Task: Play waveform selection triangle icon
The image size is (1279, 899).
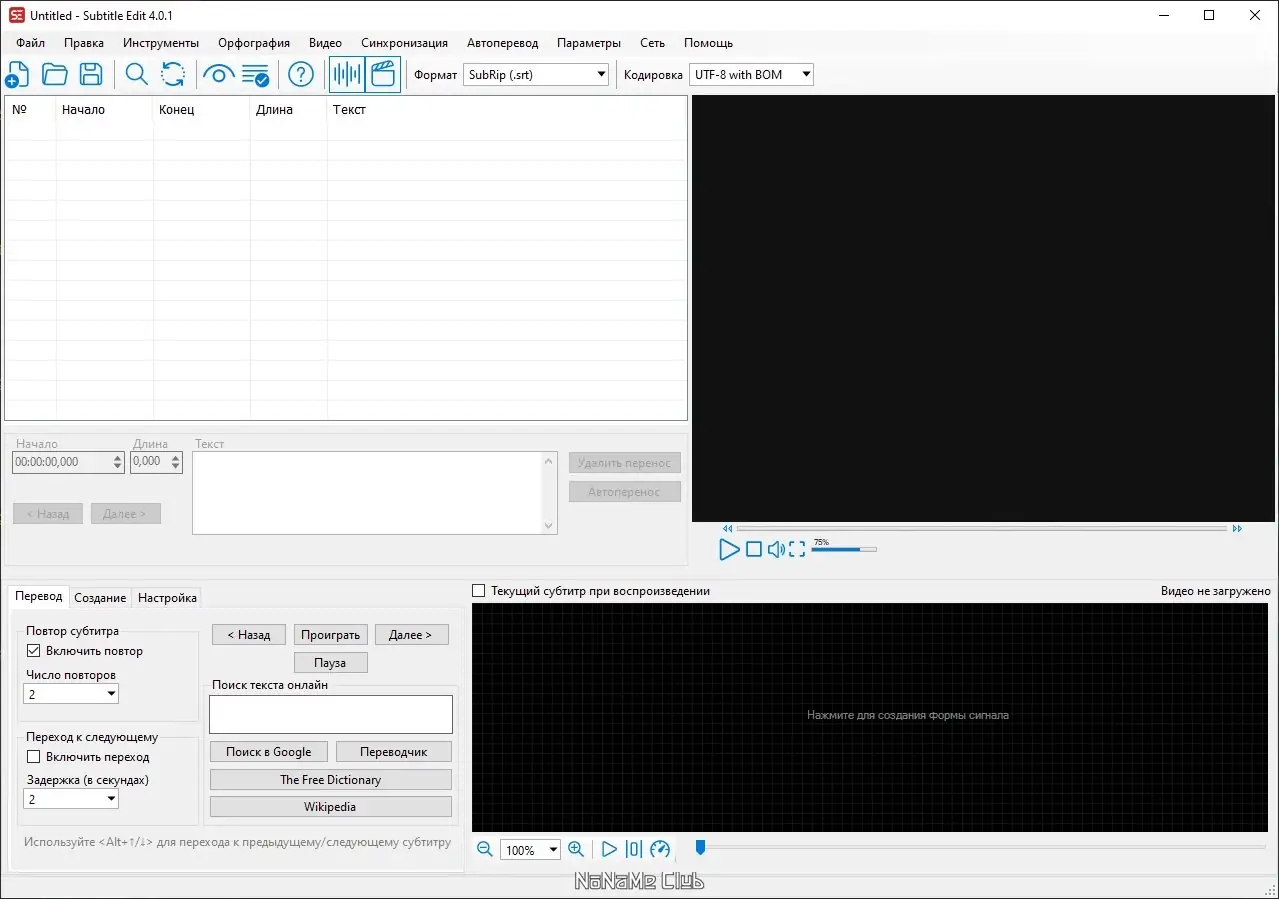Action: tap(609, 849)
